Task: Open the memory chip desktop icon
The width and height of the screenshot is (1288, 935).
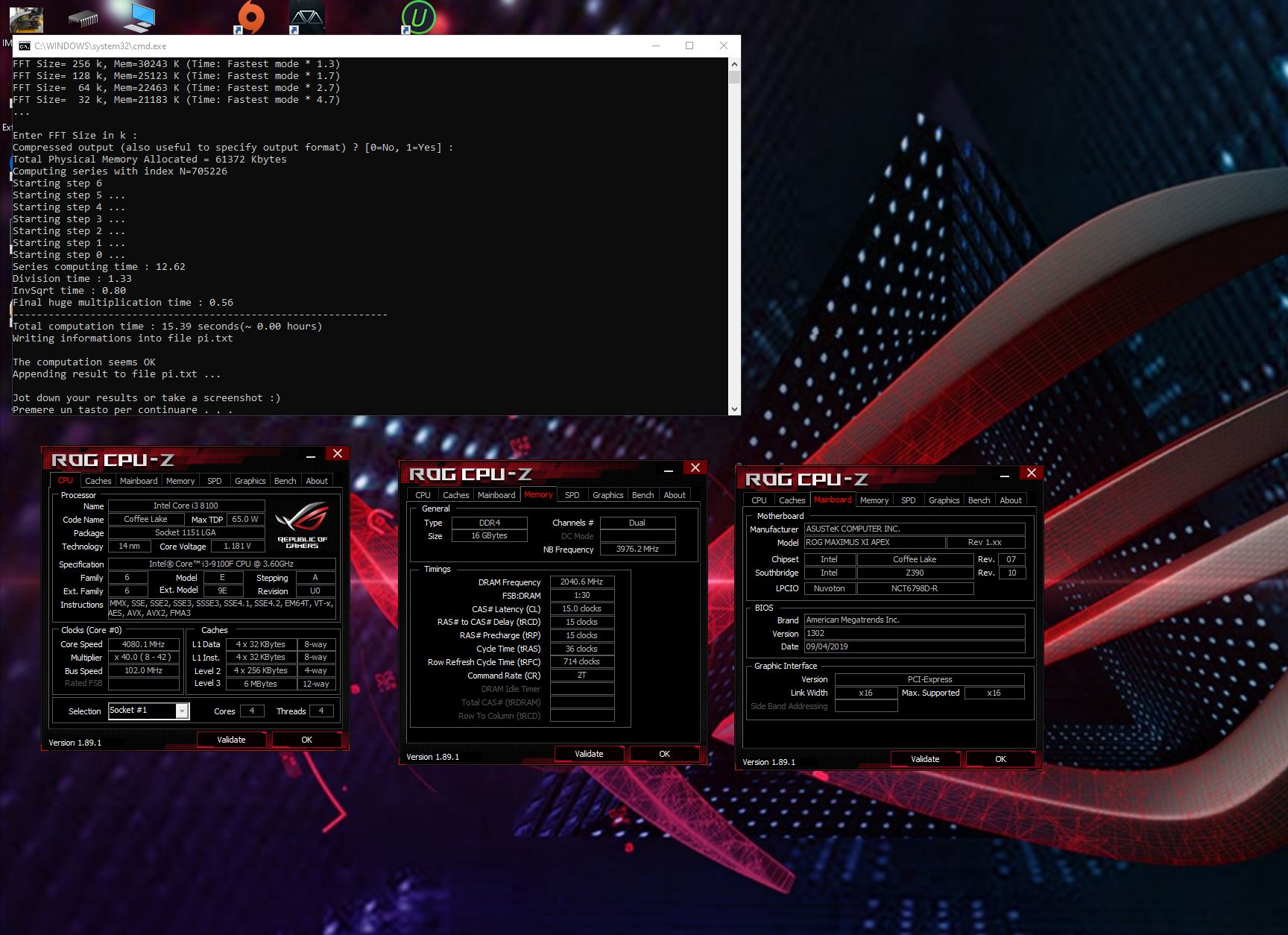Action: click(83, 18)
